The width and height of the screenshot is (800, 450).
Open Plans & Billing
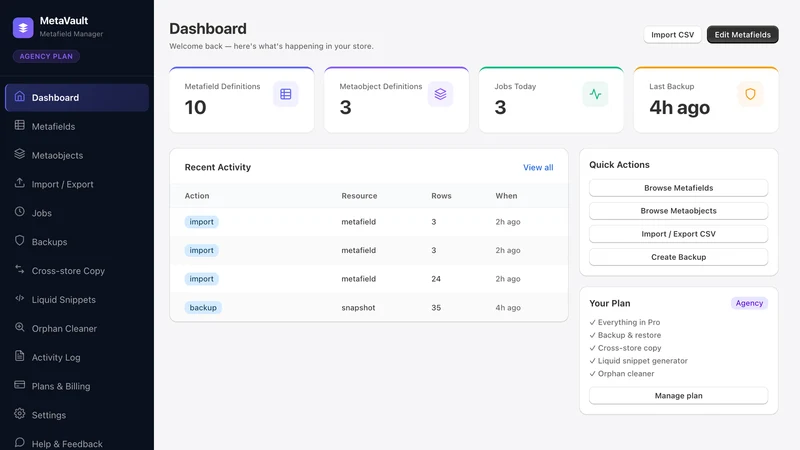[77, 386]
